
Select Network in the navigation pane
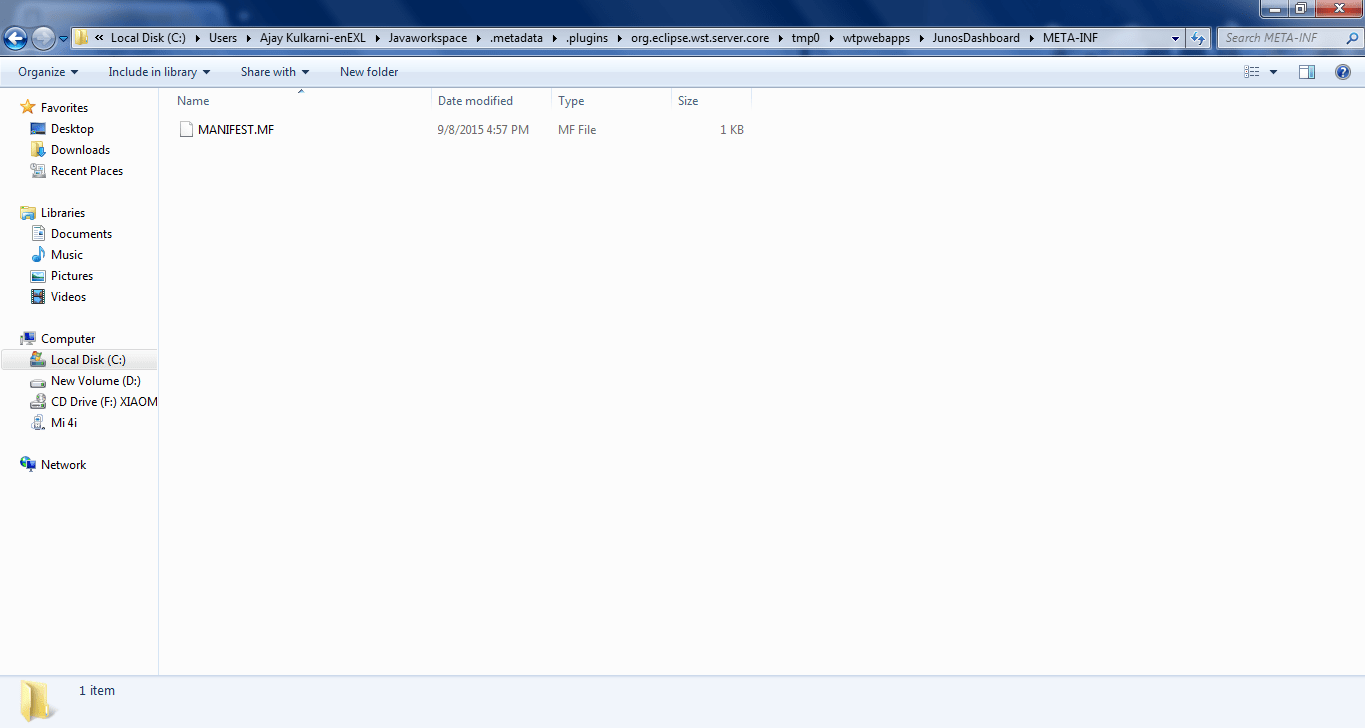(63, 464)
